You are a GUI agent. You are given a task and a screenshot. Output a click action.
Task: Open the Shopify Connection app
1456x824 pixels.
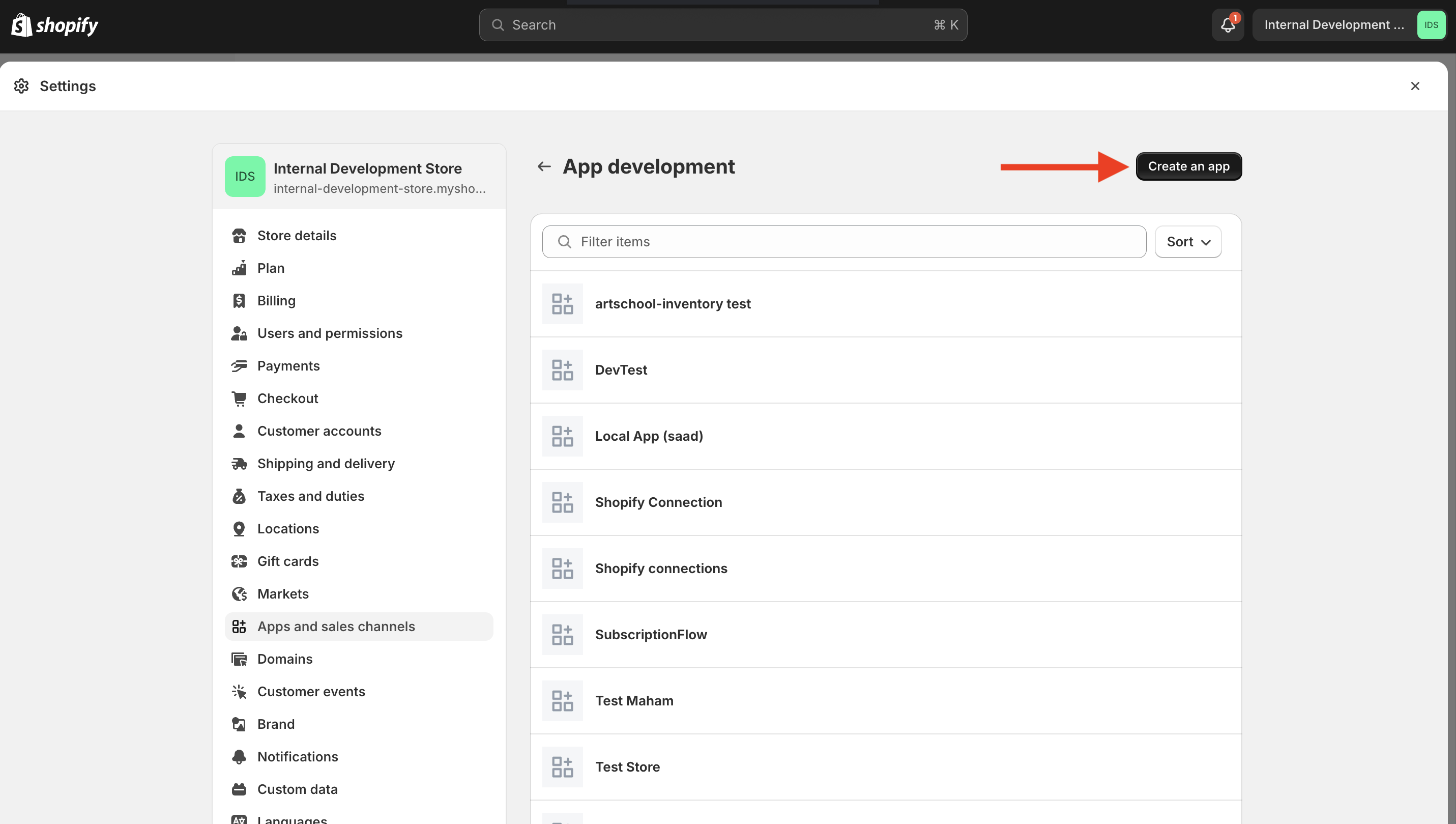(658, 502)
